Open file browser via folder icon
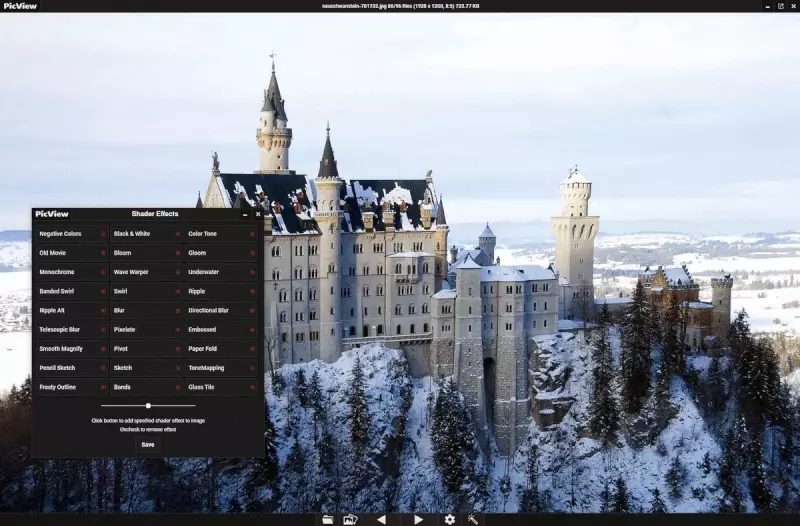 [328, 519]
